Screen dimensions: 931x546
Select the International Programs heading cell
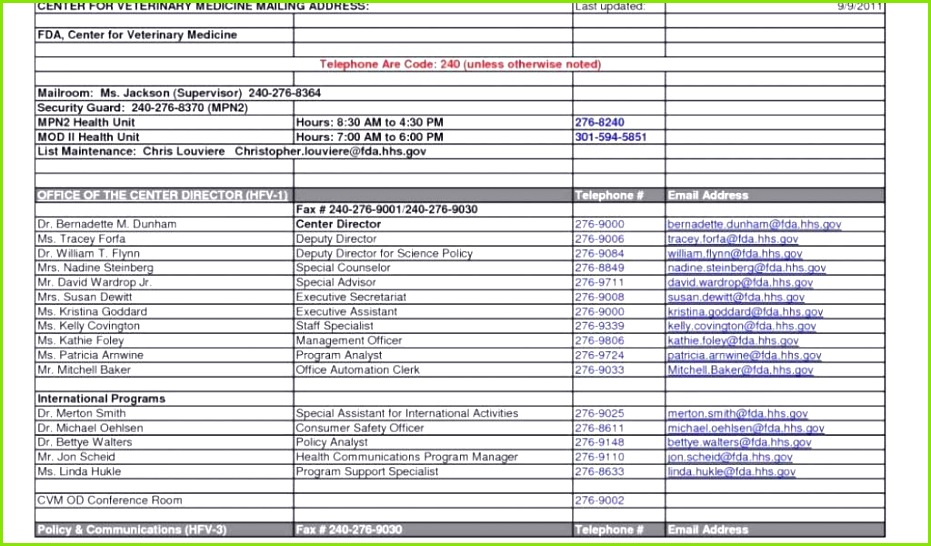point(164,399)
